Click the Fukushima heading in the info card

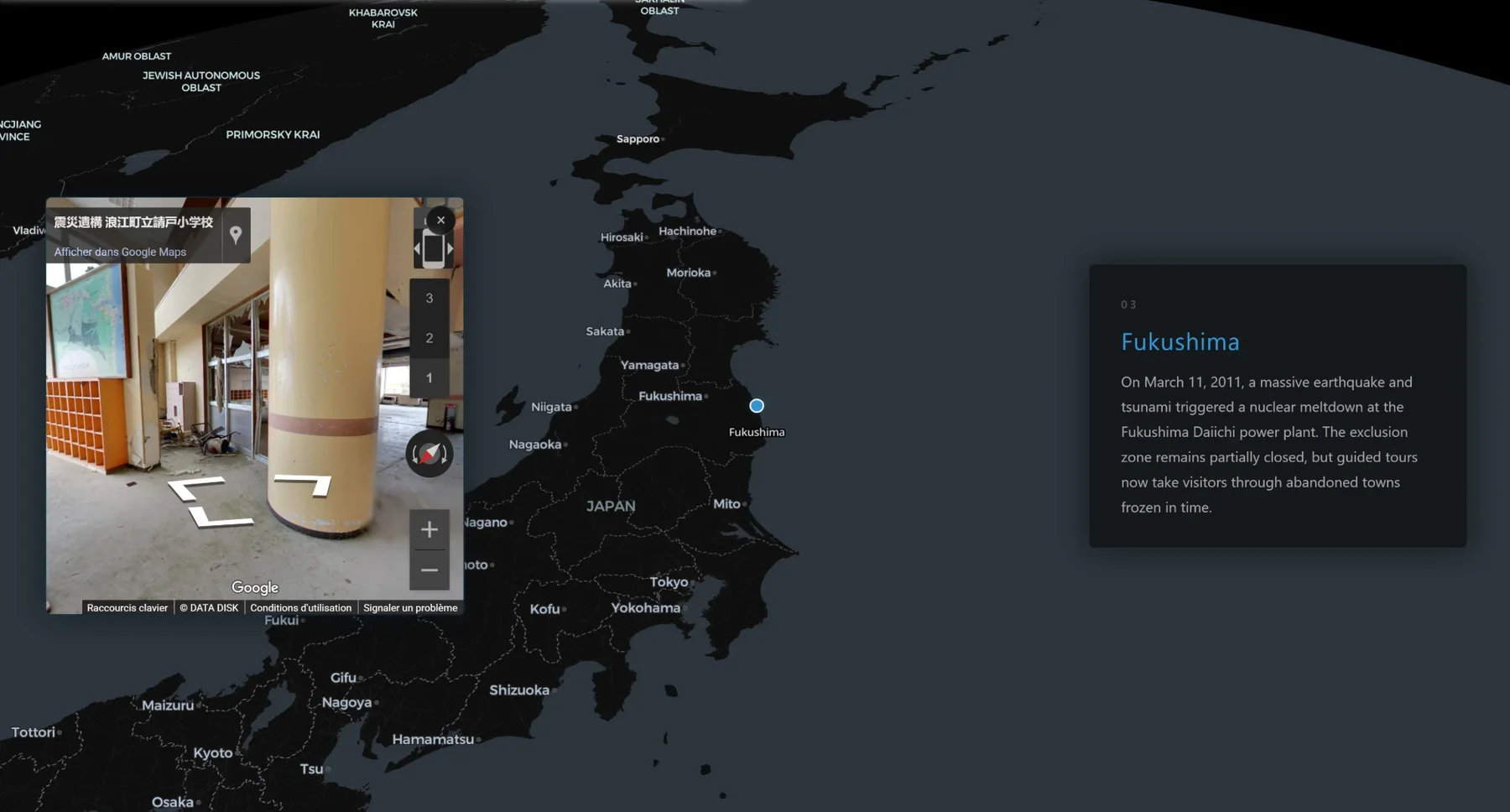point(1180,341)
